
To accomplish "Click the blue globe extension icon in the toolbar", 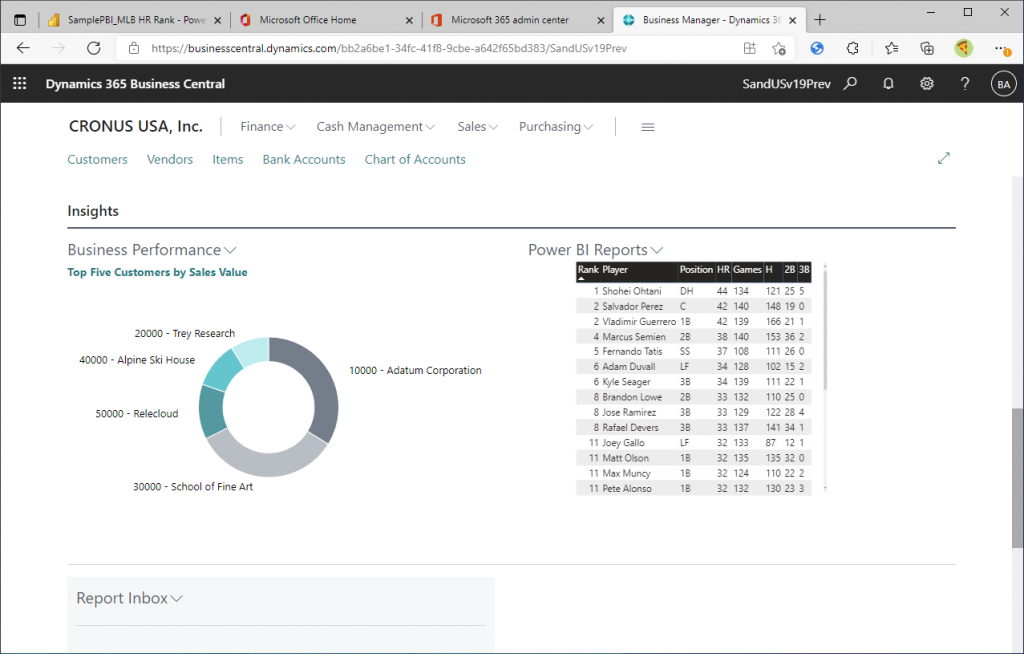I will (817, 48).
